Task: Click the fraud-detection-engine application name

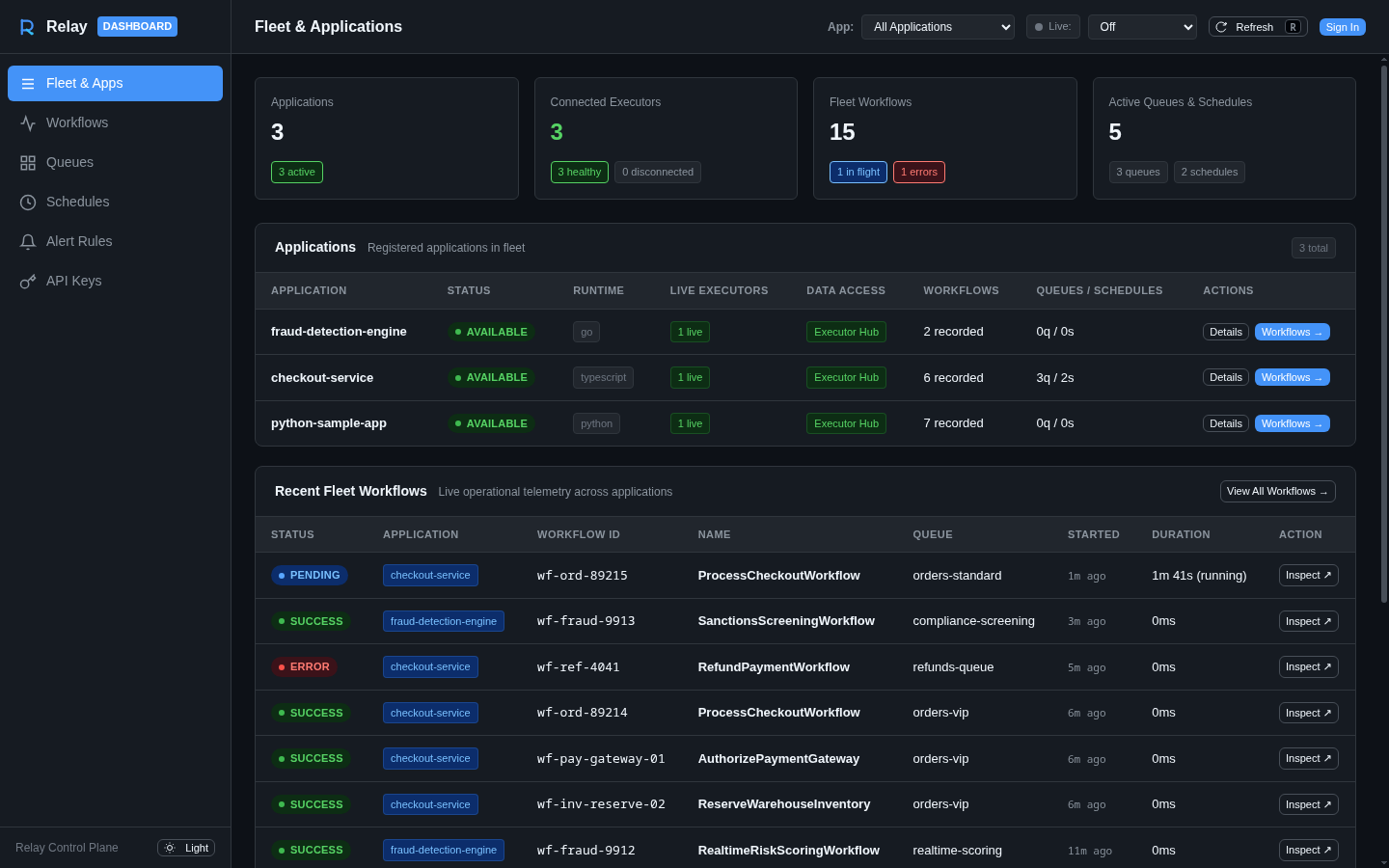Action: 339,332
